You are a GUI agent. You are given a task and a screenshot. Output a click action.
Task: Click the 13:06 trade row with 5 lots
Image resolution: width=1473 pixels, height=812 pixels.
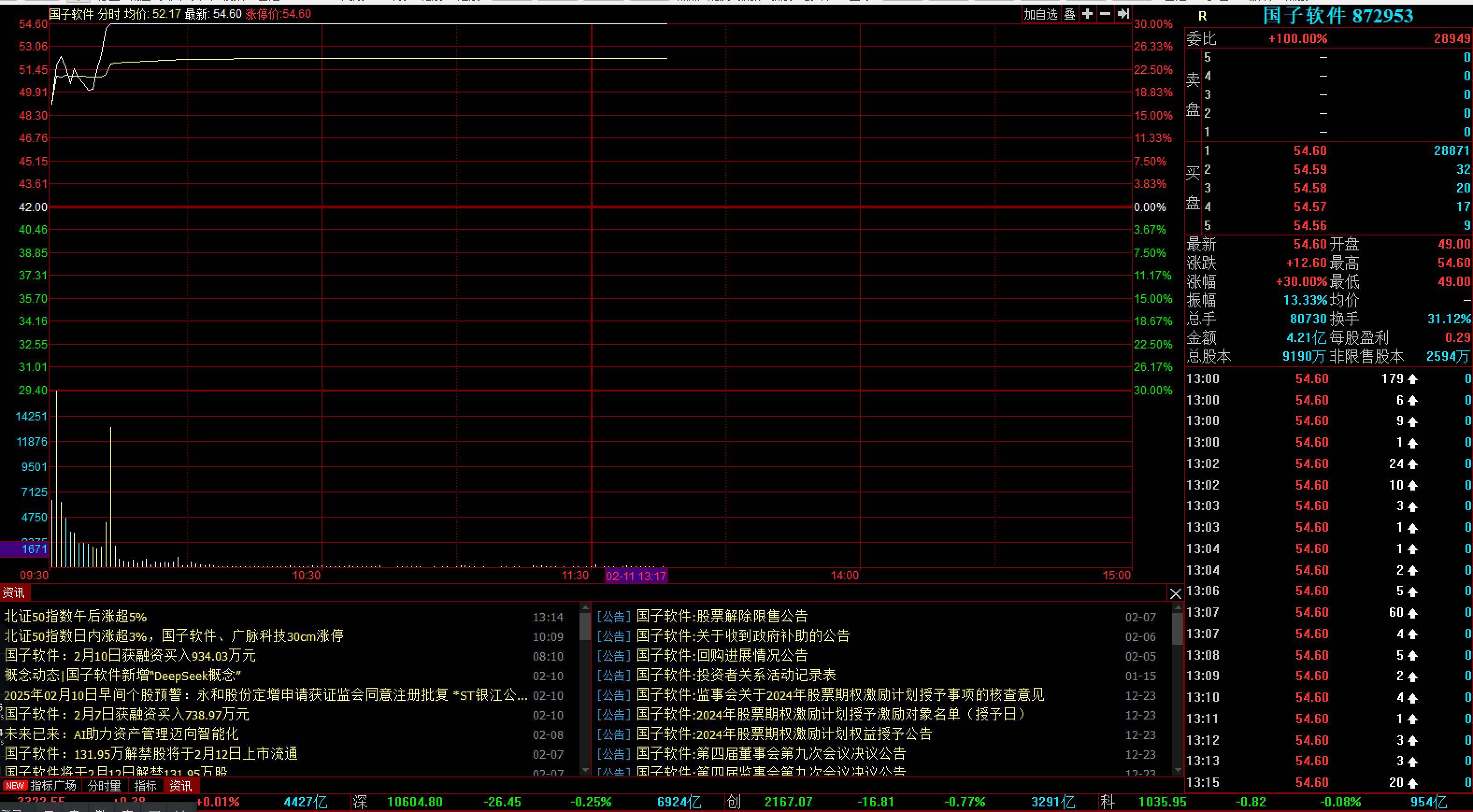click(x=1329, y=591)
